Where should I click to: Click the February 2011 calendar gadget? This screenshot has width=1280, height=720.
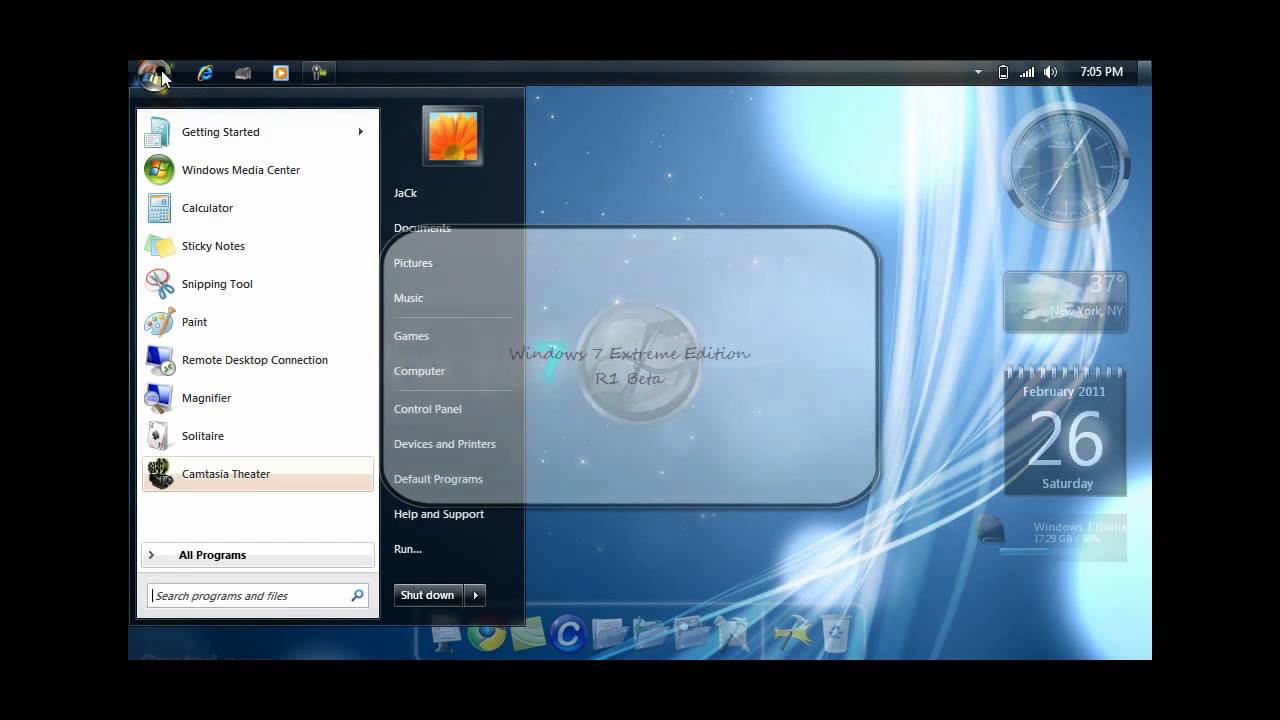pyautogui.click(x=1066, y=432)
